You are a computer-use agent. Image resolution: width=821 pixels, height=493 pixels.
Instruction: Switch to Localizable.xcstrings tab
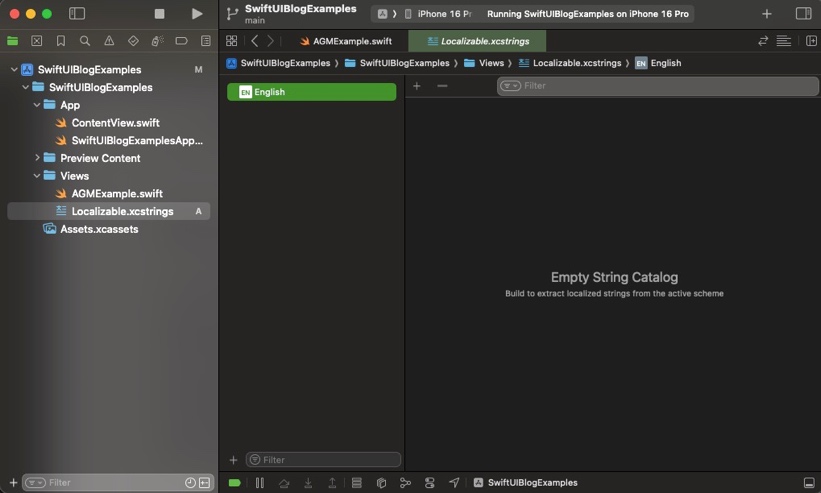point(478,41)
